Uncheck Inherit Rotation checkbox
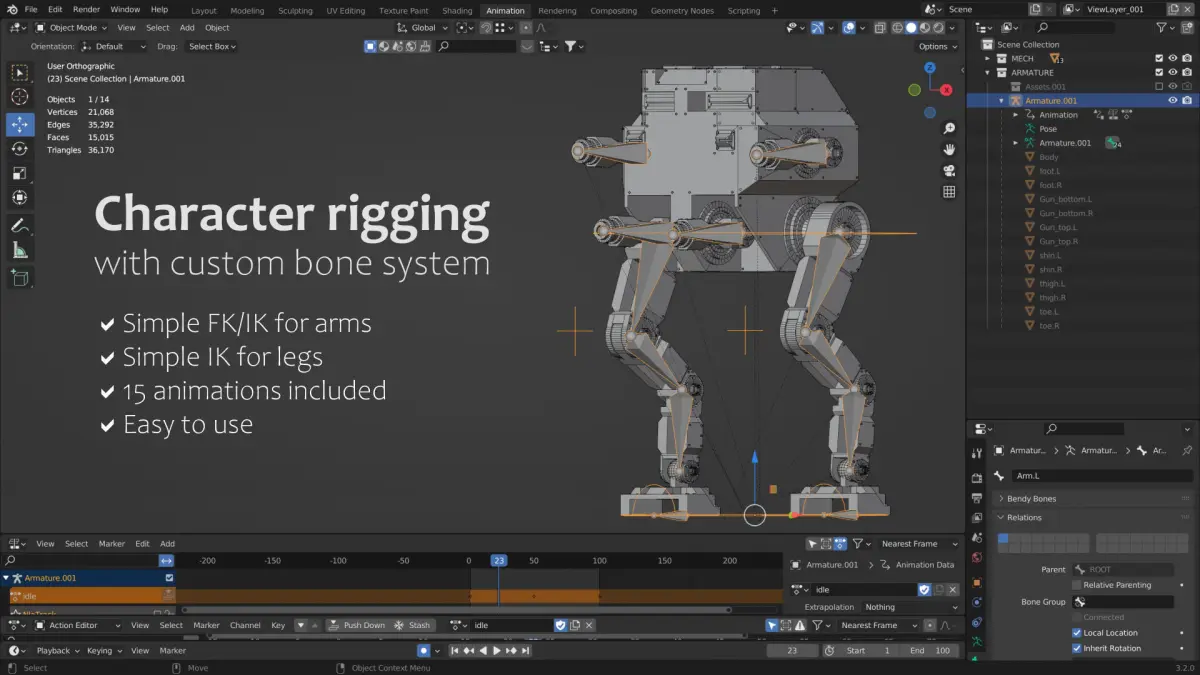This screenshot has height=675, width=1200. point(1077,648)
